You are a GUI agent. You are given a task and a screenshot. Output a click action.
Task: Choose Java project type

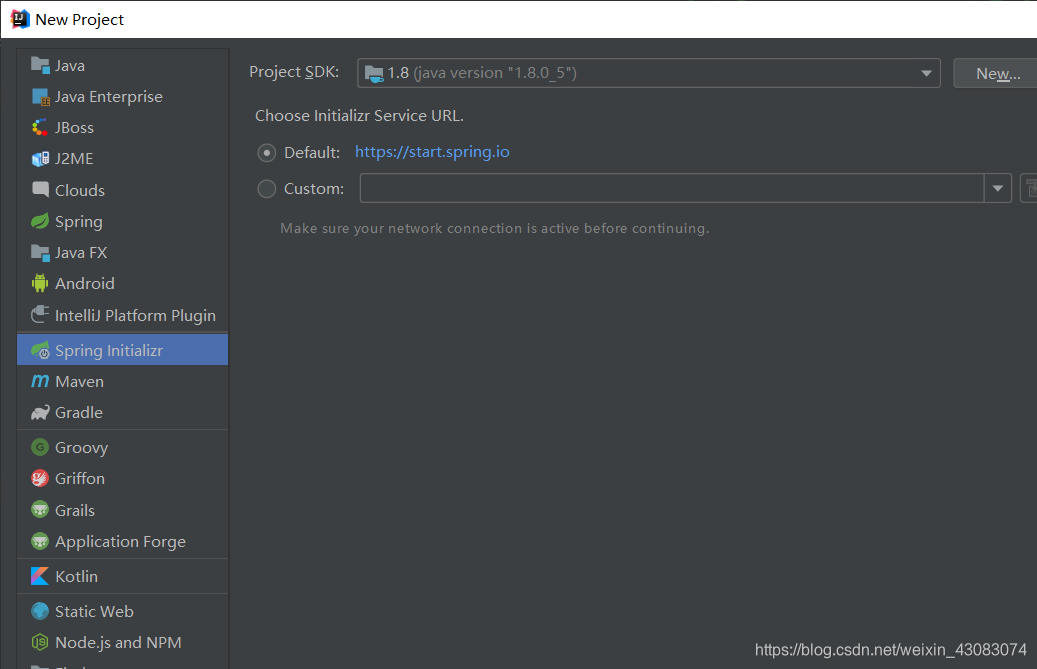[x=123, y=65]
